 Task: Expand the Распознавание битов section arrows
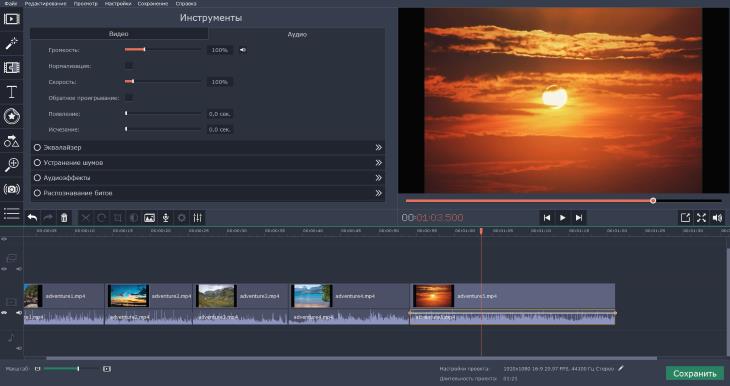379,193
